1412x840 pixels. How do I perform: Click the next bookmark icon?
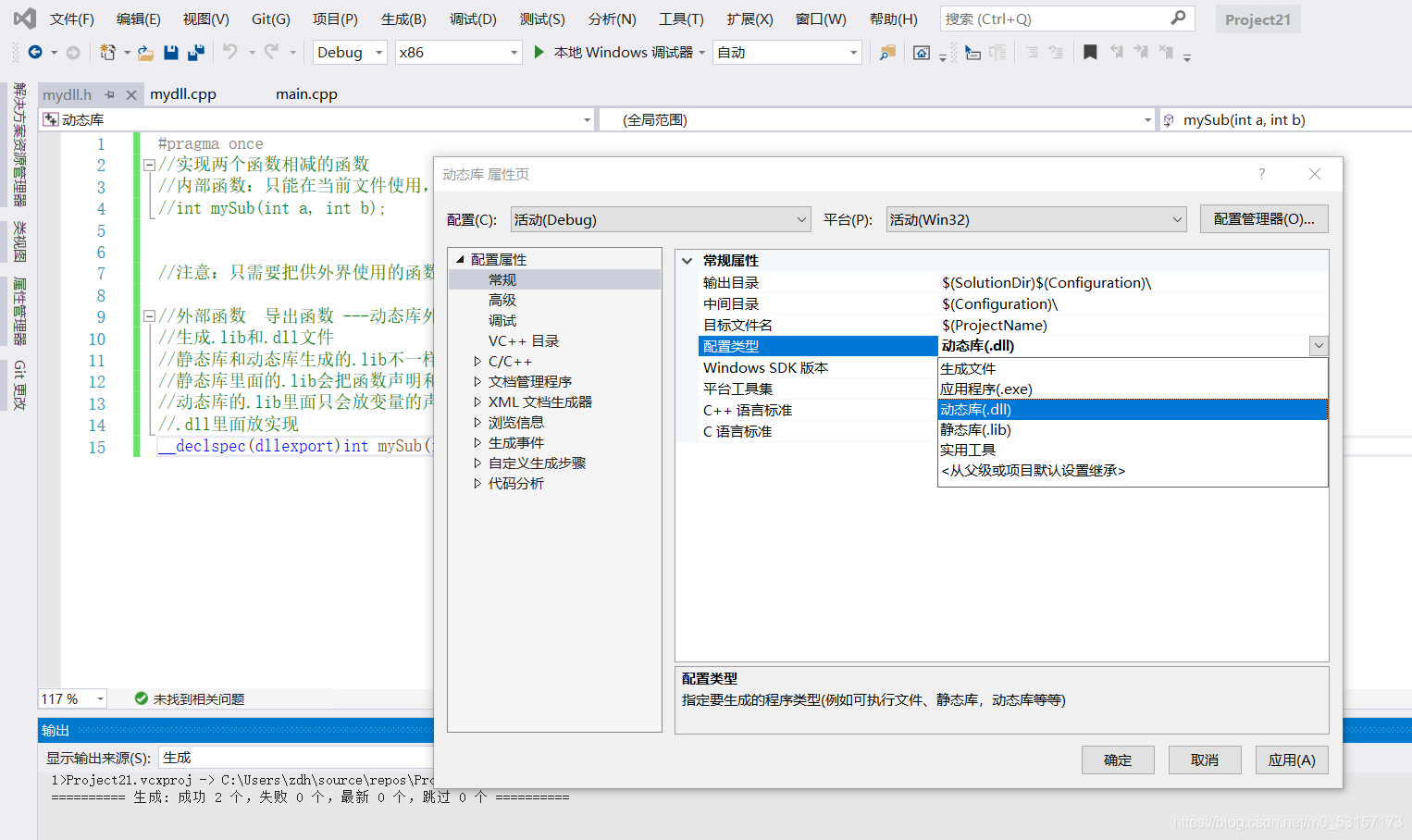pyautogui.click(x=1141, y=53)
